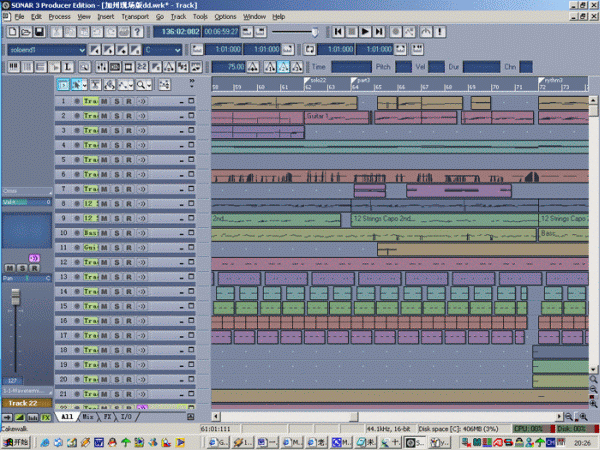Arm track 13 for recording

click(x=129, y=277)
